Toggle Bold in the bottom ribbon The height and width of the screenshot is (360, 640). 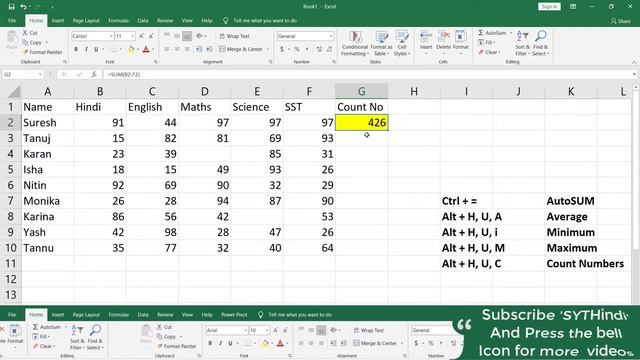pos(210,343)
